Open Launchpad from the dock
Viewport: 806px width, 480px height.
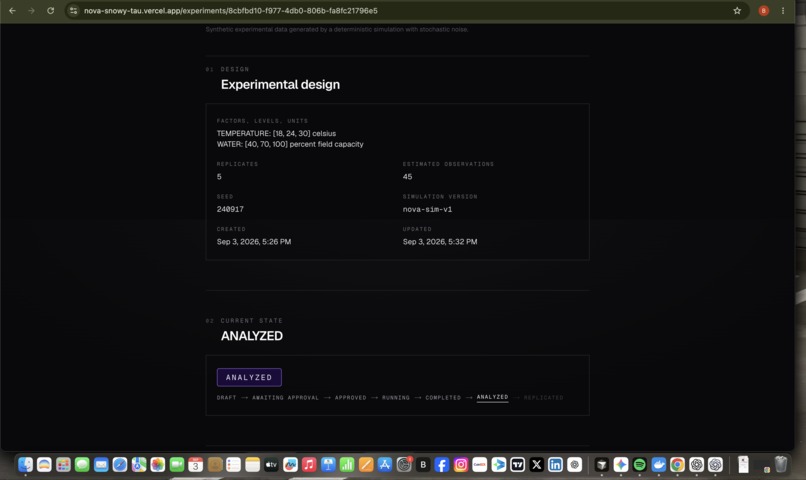pos(63,465)
